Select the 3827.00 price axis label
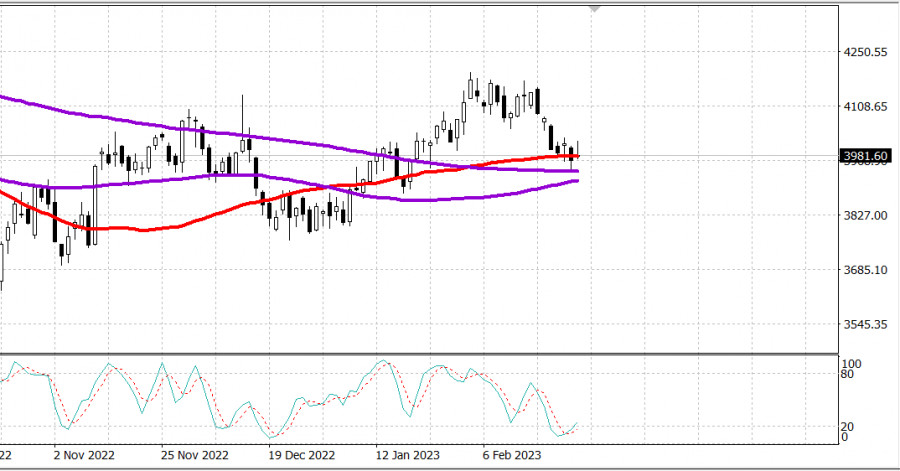Viewport: 900px width, 471px height. click(x=865, y=216)
